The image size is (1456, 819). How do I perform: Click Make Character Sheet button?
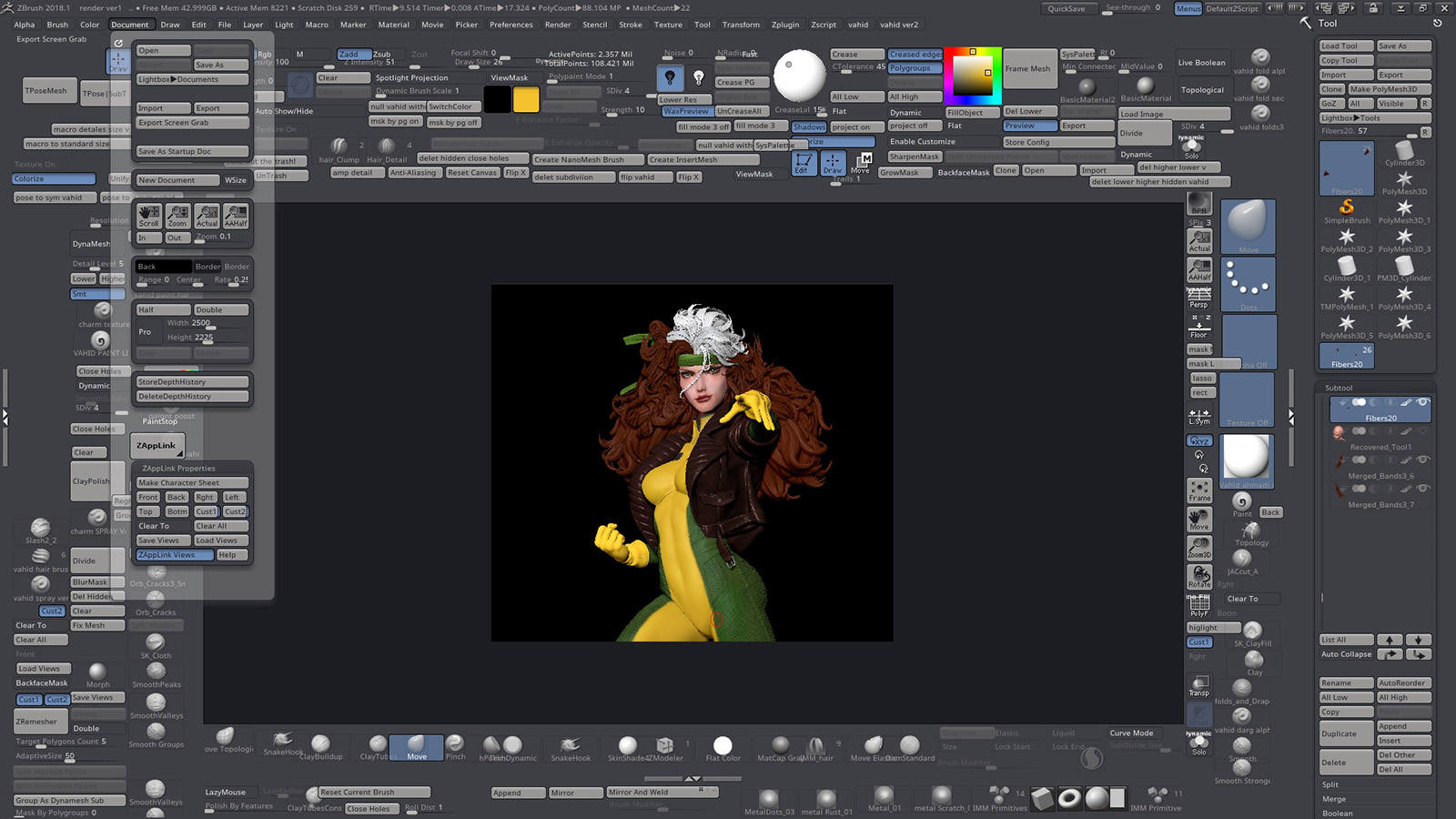coord(191,483)
